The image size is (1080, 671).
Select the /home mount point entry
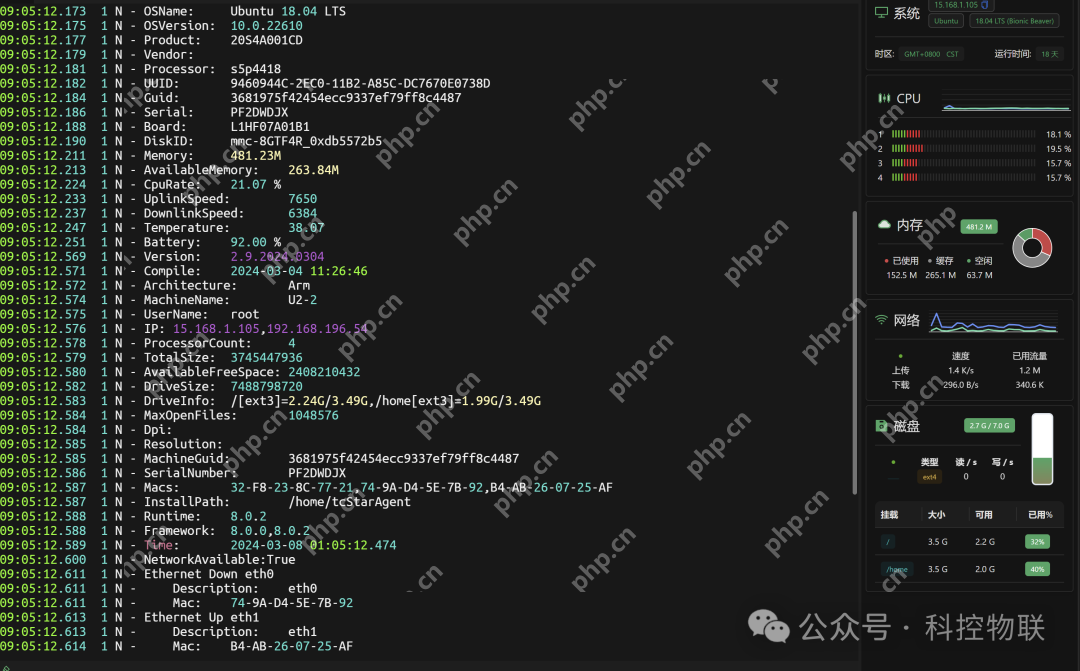(x=897, y=569)
